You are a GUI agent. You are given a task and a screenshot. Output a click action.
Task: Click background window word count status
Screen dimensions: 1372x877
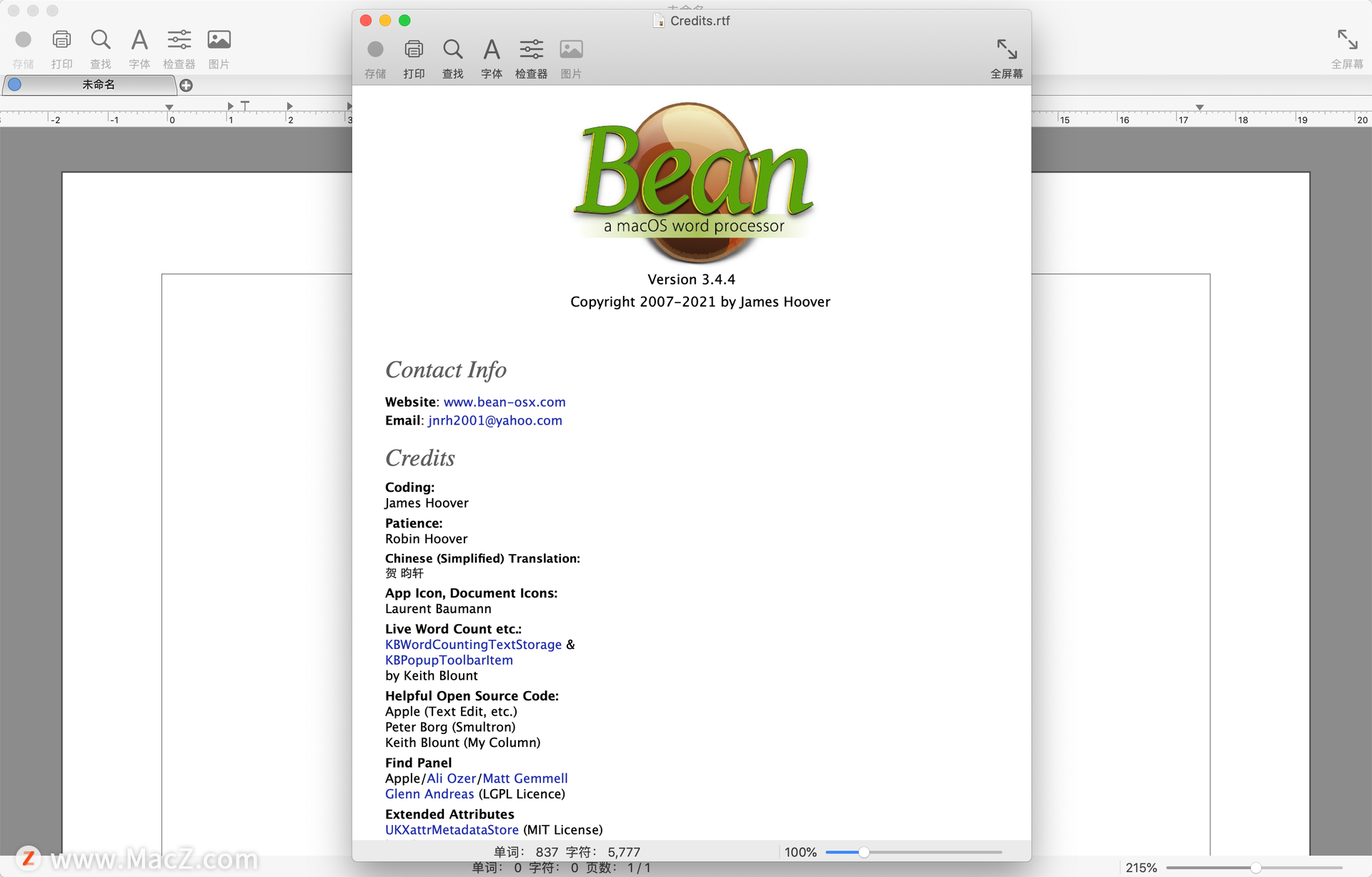tap(562, 868)
